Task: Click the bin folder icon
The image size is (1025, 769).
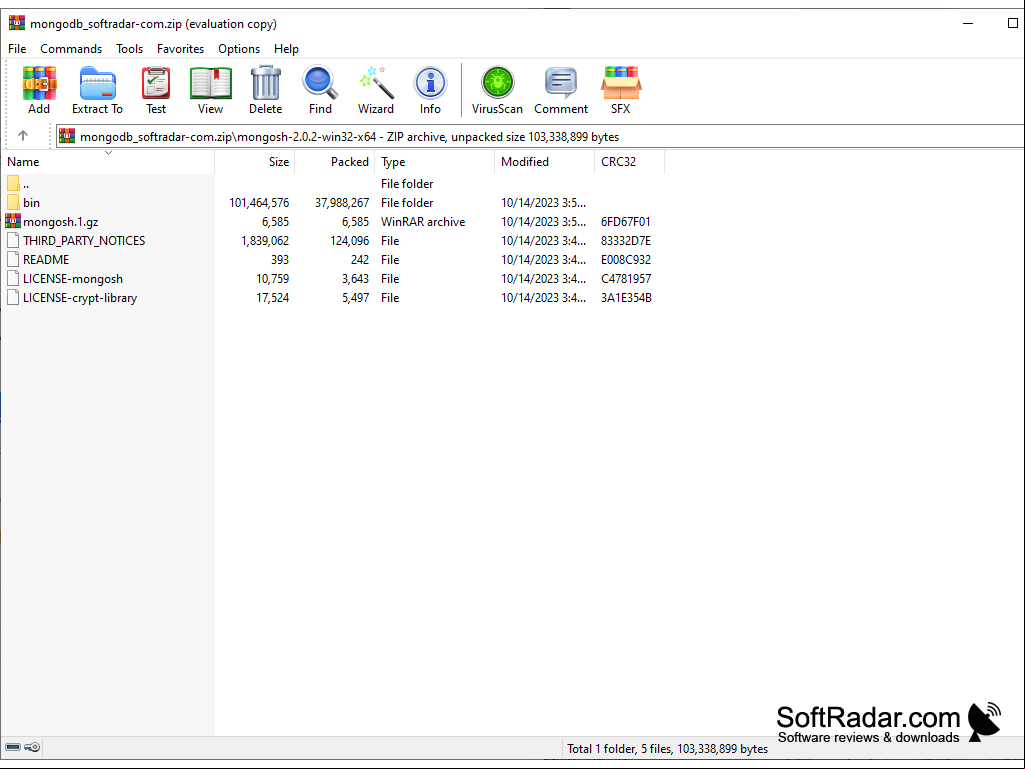Action: point(13,203)
